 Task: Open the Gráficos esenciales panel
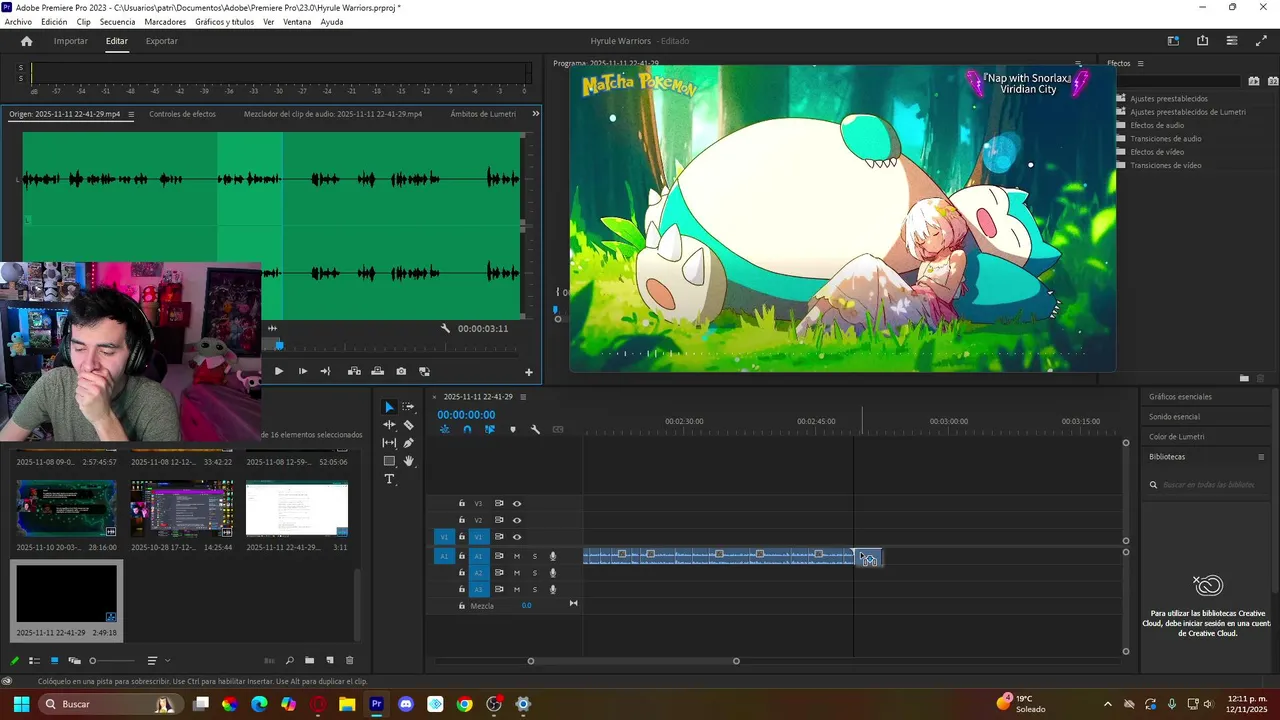[x=1180, y=397]
